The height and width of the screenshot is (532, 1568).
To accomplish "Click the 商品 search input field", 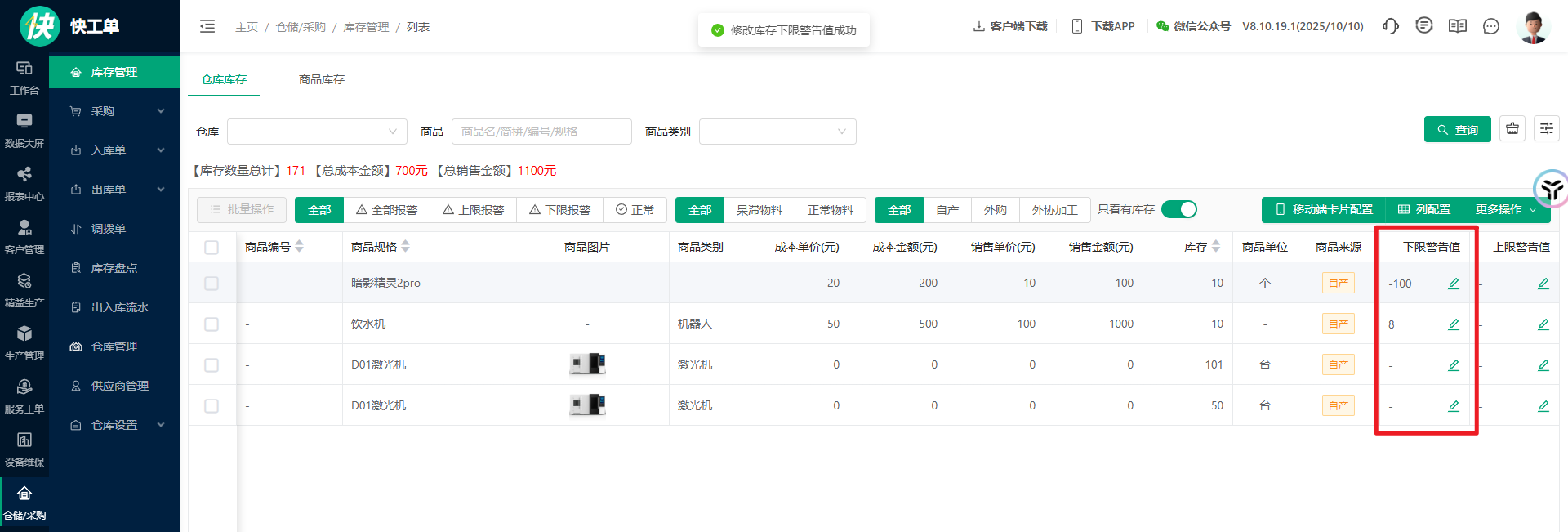I will (541, 132).
